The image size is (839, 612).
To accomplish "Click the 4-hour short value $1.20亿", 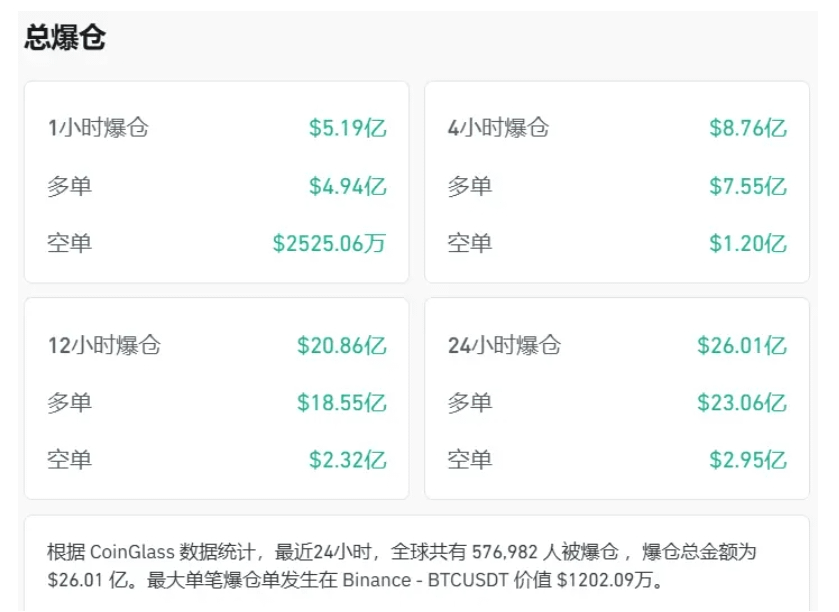I will click(x=748, y=243).
